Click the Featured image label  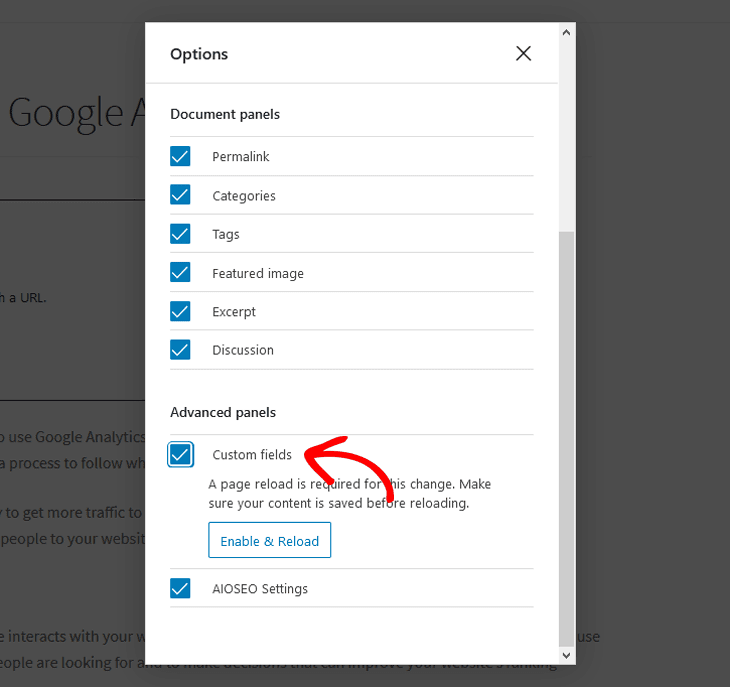(x=258, y=273)
